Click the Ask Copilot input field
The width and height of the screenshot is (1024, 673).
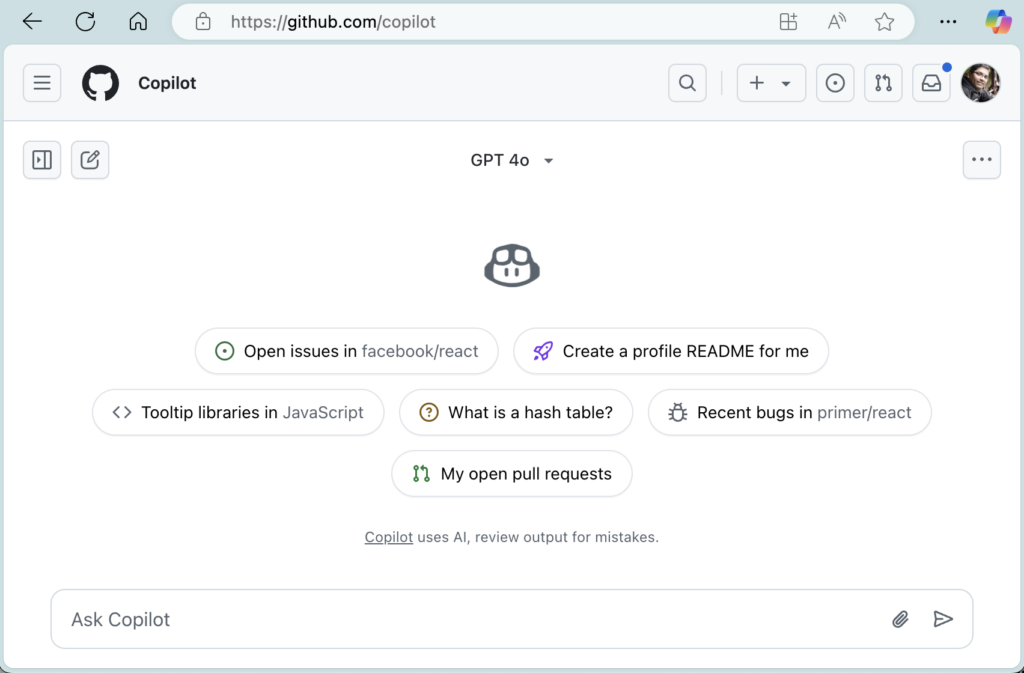(400, 619)
